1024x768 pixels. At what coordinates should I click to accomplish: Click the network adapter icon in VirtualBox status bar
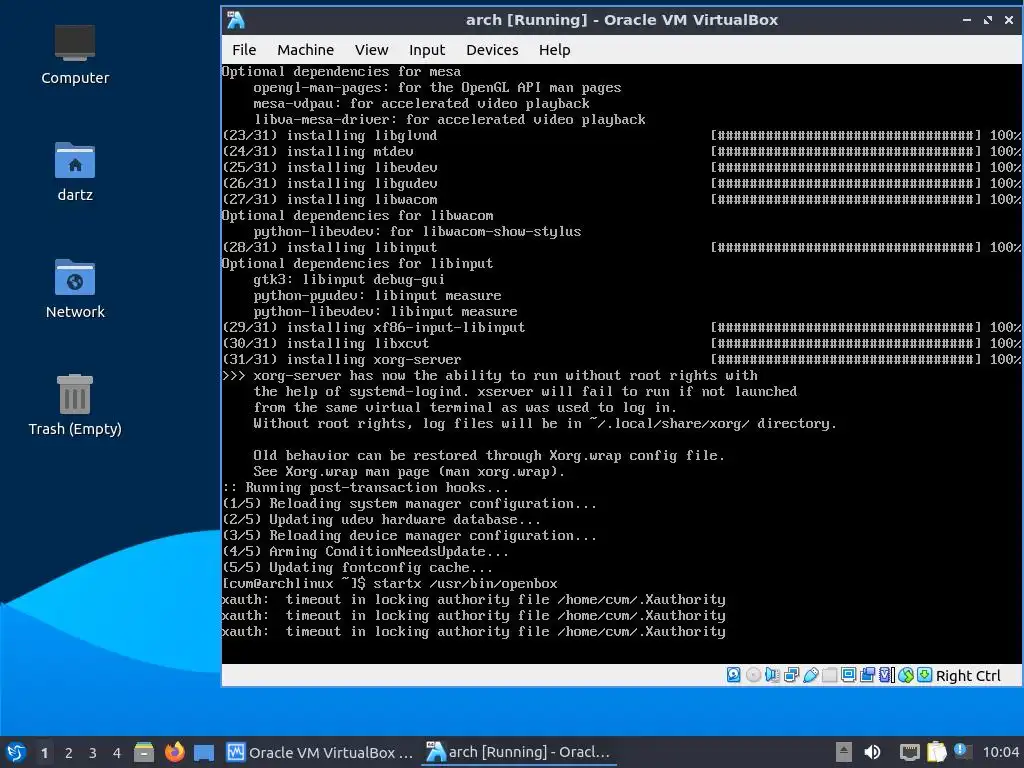[792, 675]
